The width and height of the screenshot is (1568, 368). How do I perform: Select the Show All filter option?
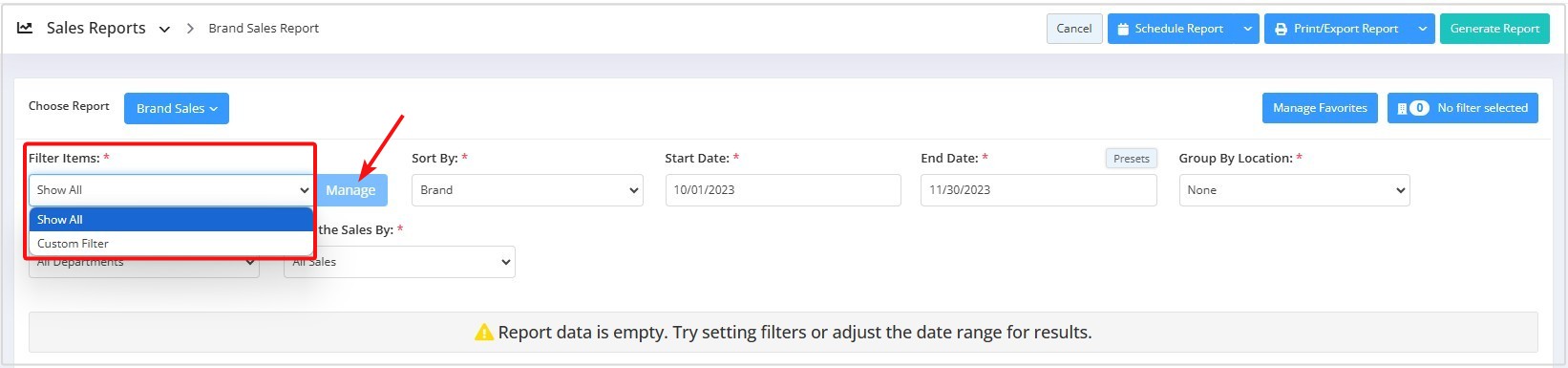171,219
